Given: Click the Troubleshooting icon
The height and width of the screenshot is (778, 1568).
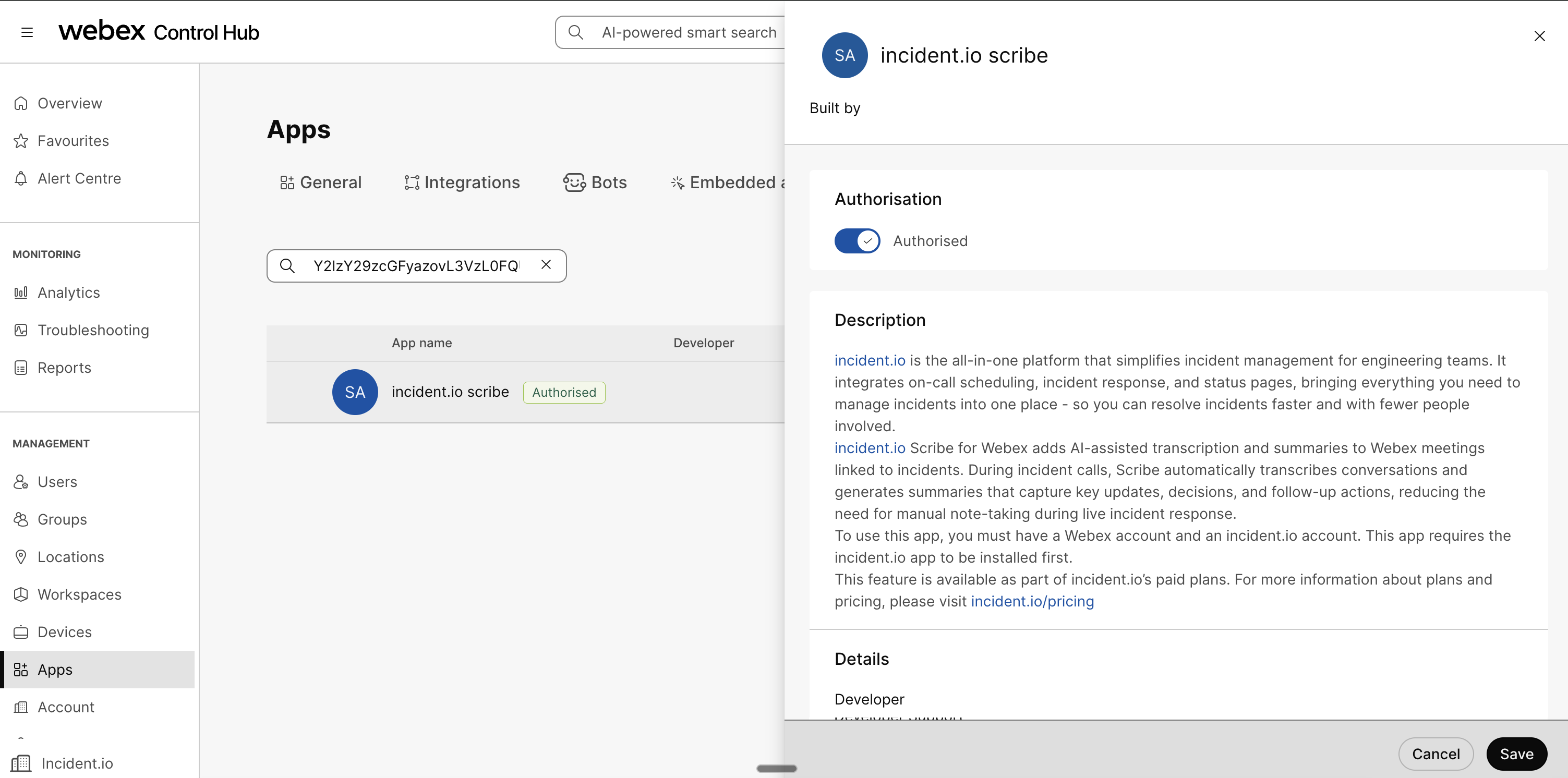Looking at the screenshot, I should click(x=21, y=330).
